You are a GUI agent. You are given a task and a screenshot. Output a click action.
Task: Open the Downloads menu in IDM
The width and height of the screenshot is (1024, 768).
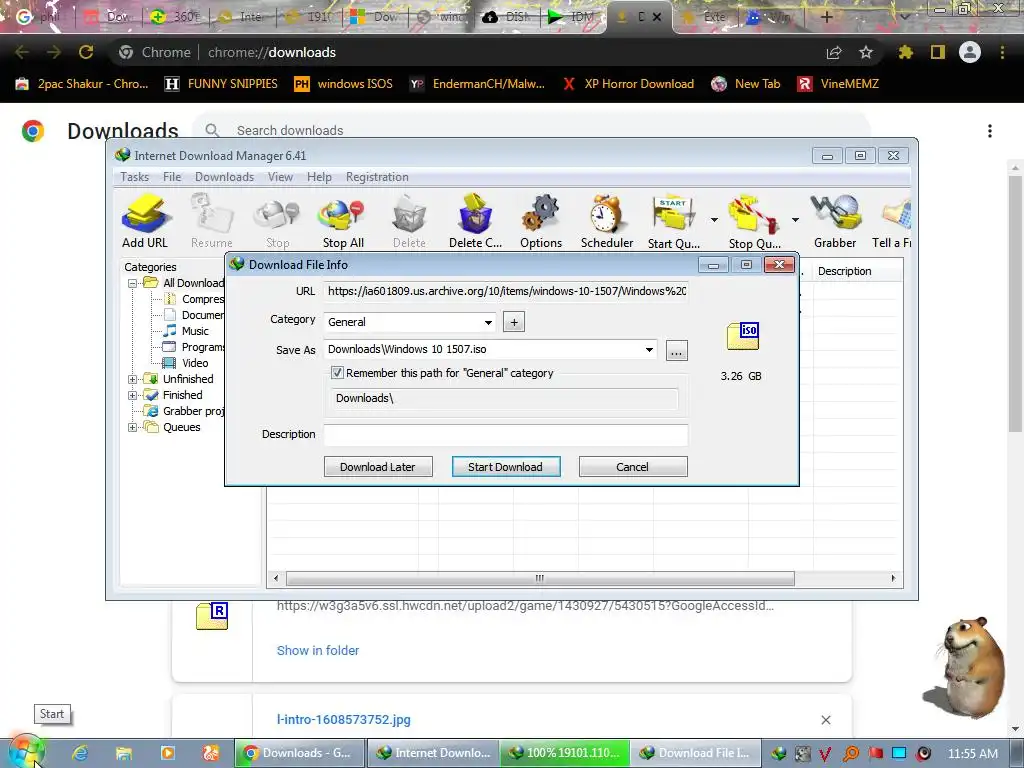click(x=224, y=177)
